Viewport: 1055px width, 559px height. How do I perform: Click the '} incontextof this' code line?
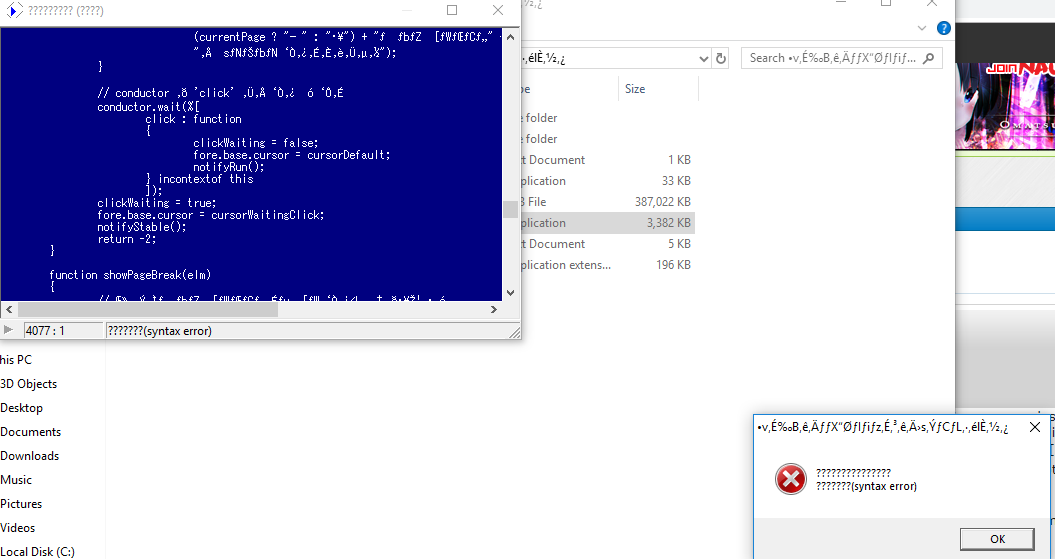click(199, 179)
